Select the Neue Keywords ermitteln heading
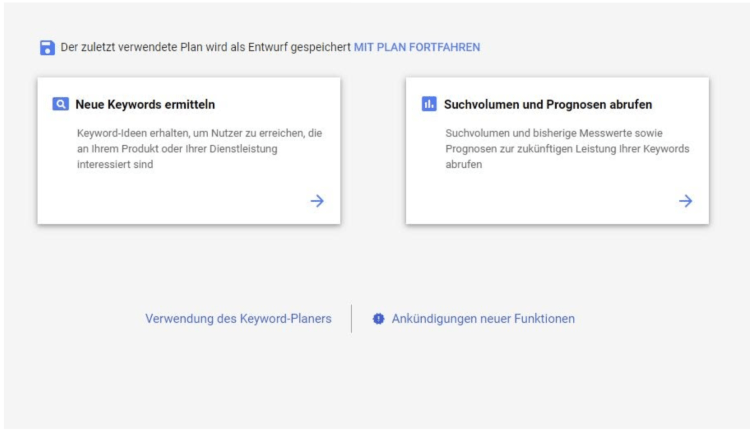The height and width of the screenshot is (432, 750). point(145,104)
